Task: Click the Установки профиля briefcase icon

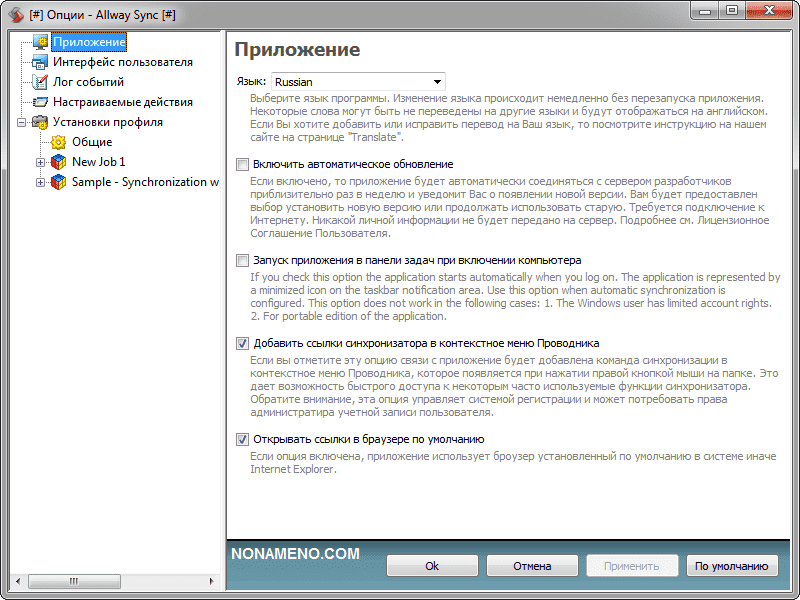Action: click(40, 122)
